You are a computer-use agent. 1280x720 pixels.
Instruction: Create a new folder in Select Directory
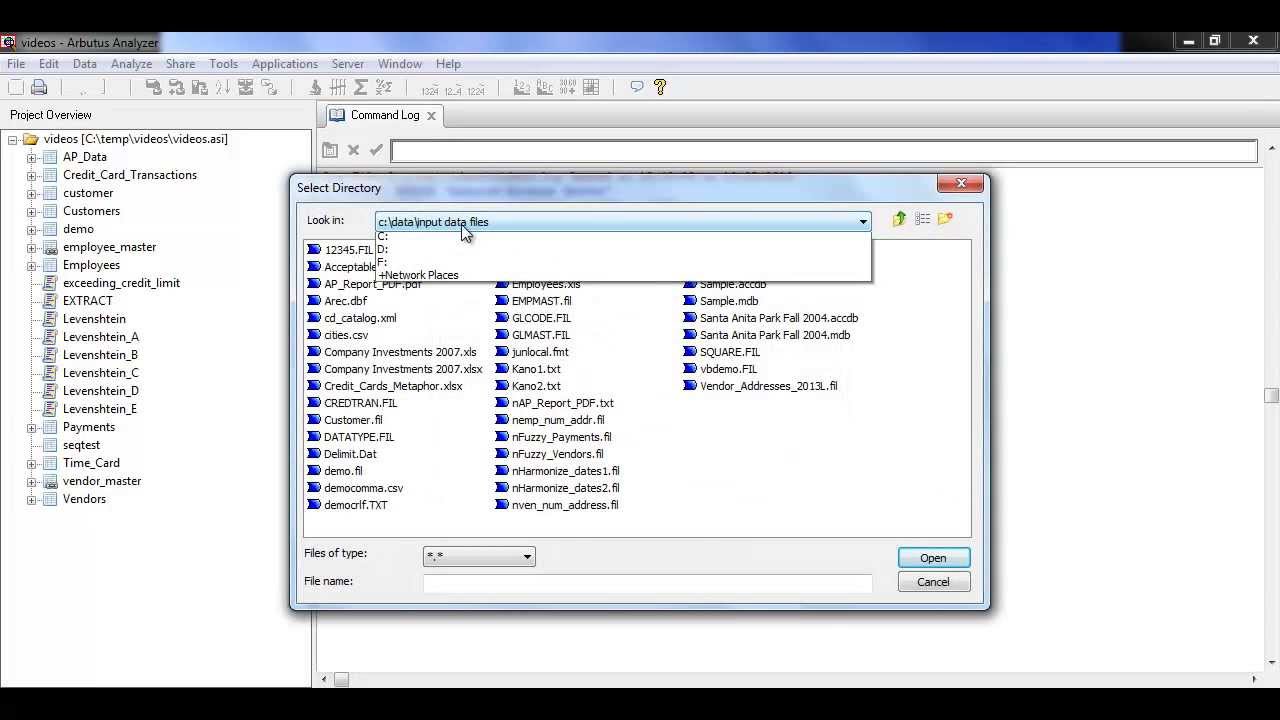(945, 219)
